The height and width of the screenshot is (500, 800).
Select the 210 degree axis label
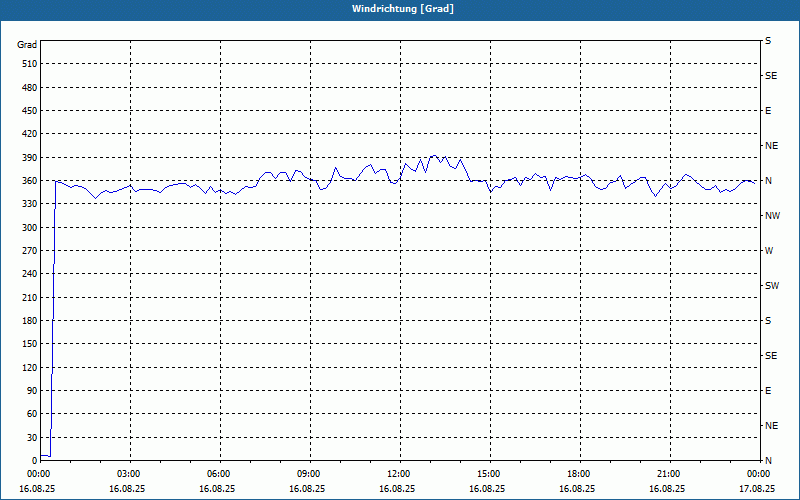tap(30, 297)
